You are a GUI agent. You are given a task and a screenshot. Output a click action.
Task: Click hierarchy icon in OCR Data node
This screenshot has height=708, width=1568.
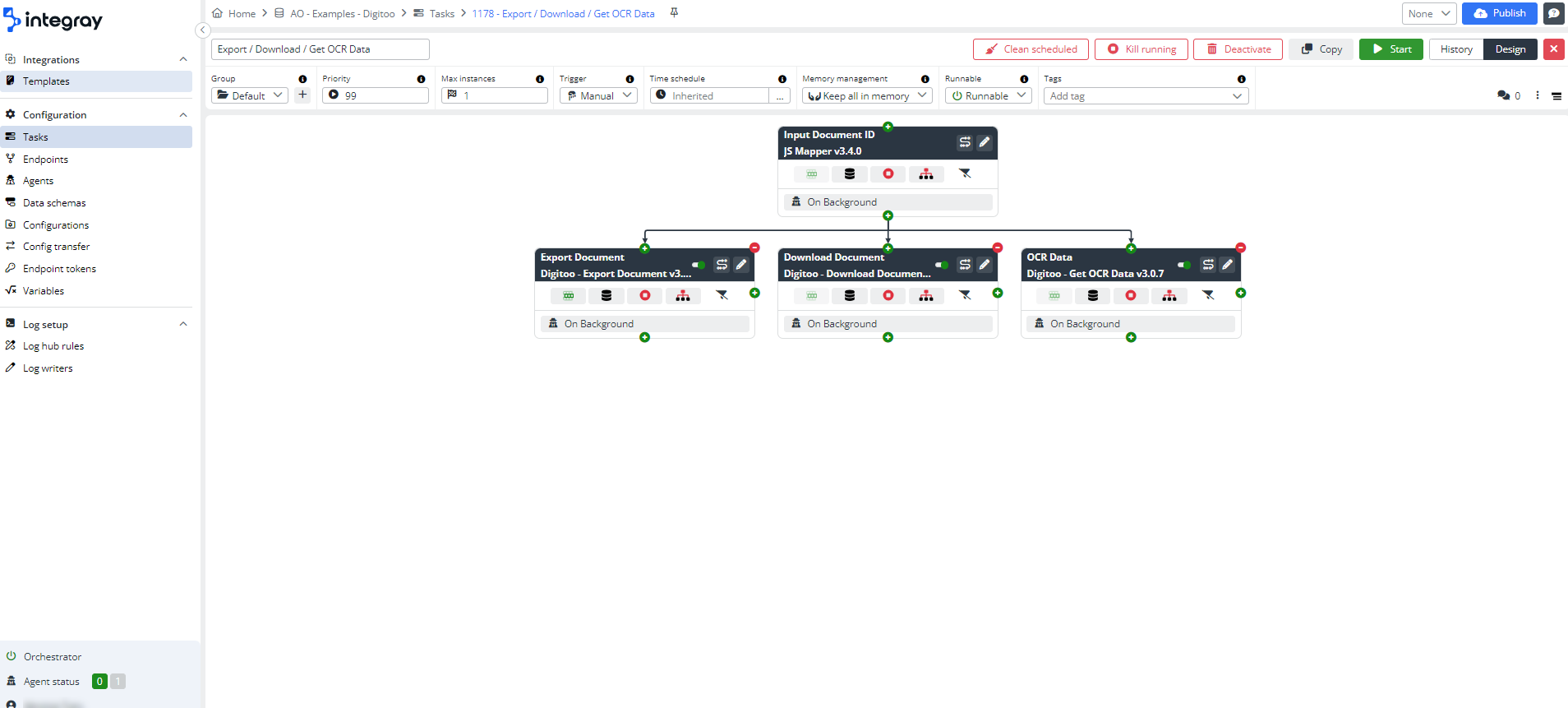[1169, 296]
